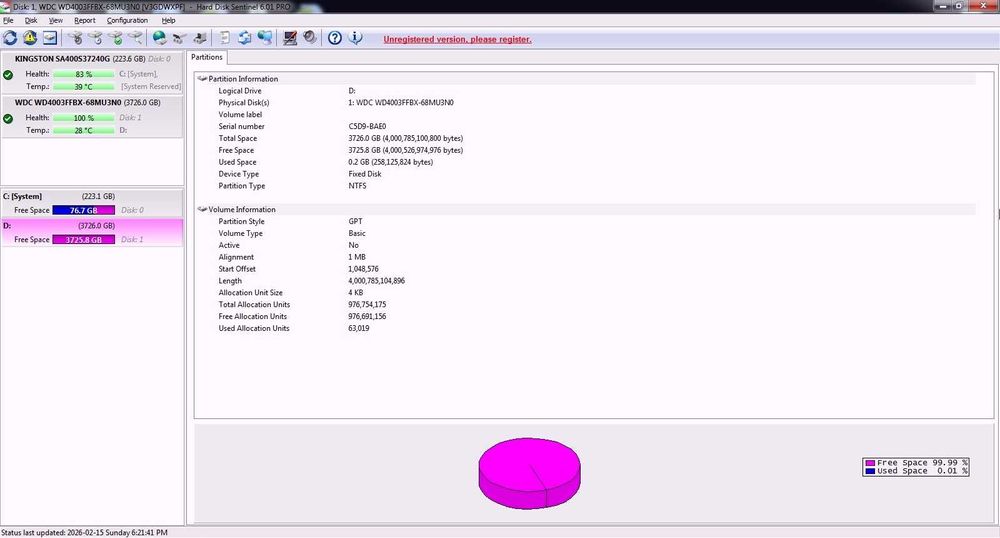This screenshot has height=538, width=1000.
Task: Click the WDC disk green status checkmark
Action: [8, 119]
